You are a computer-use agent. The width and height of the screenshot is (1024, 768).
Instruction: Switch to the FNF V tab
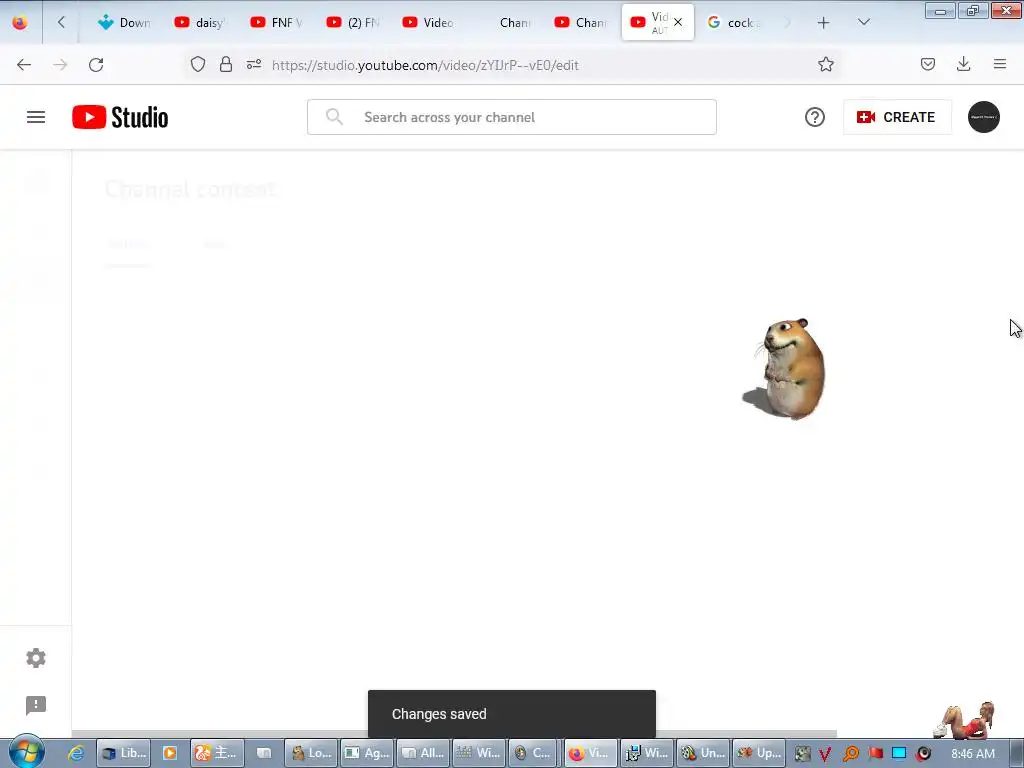[277, 23]
